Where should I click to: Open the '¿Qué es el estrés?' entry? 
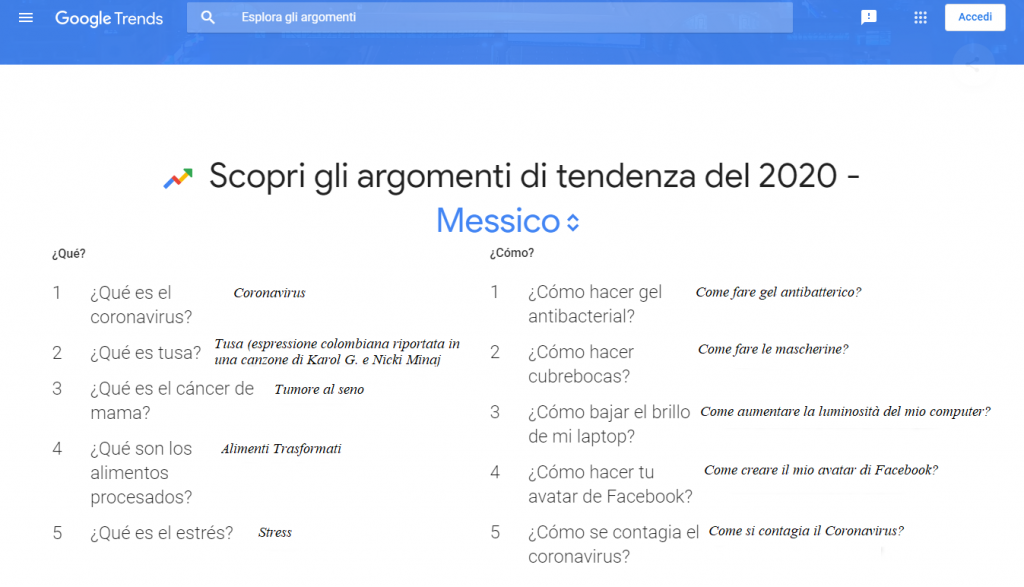(x=161, y=533)
